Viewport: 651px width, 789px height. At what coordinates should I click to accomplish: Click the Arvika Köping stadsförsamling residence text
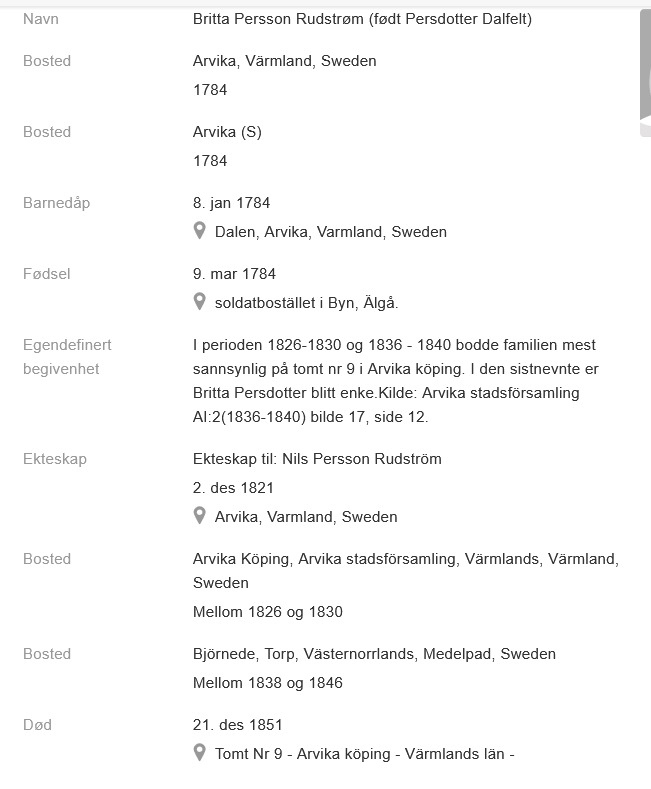point(405,559)
